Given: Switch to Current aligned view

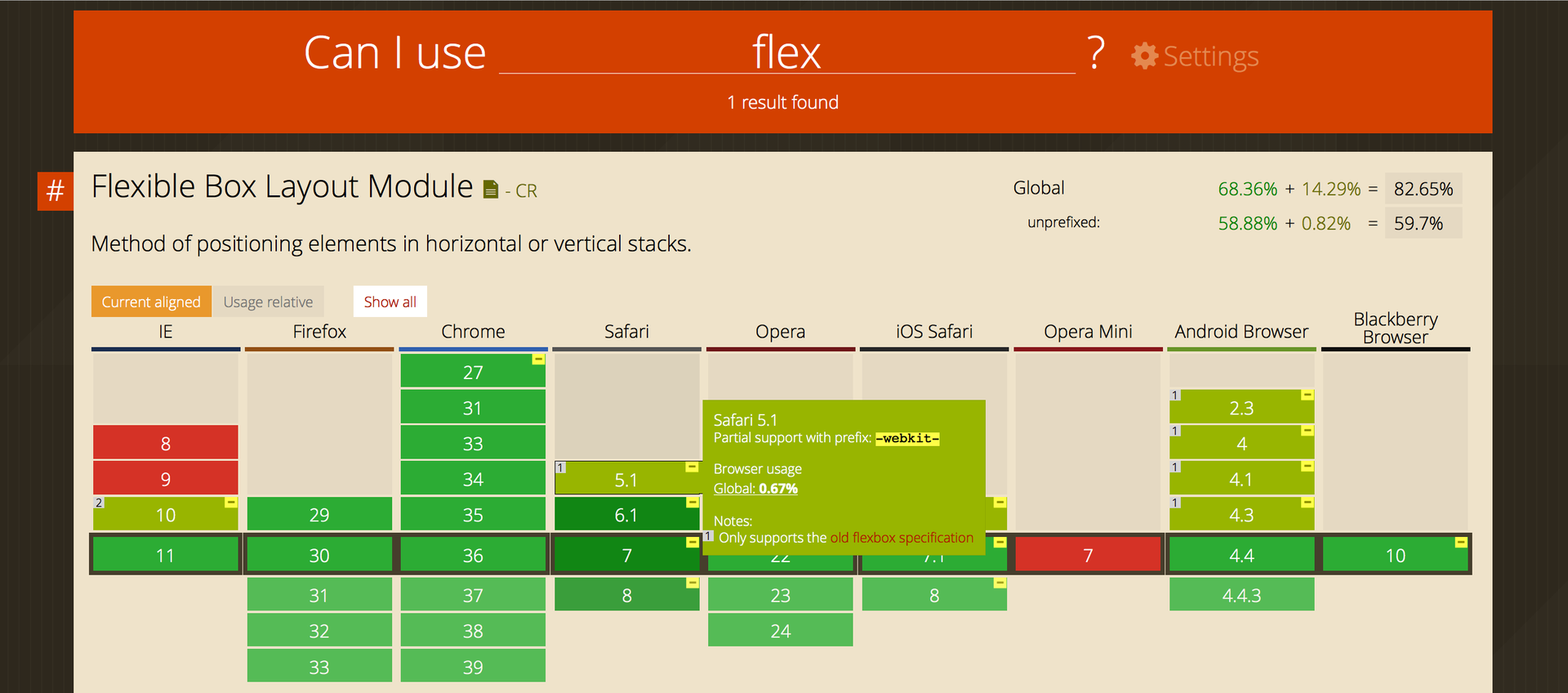Looking at the screenshot, I should pyautogui.click(x=151, y=302).
